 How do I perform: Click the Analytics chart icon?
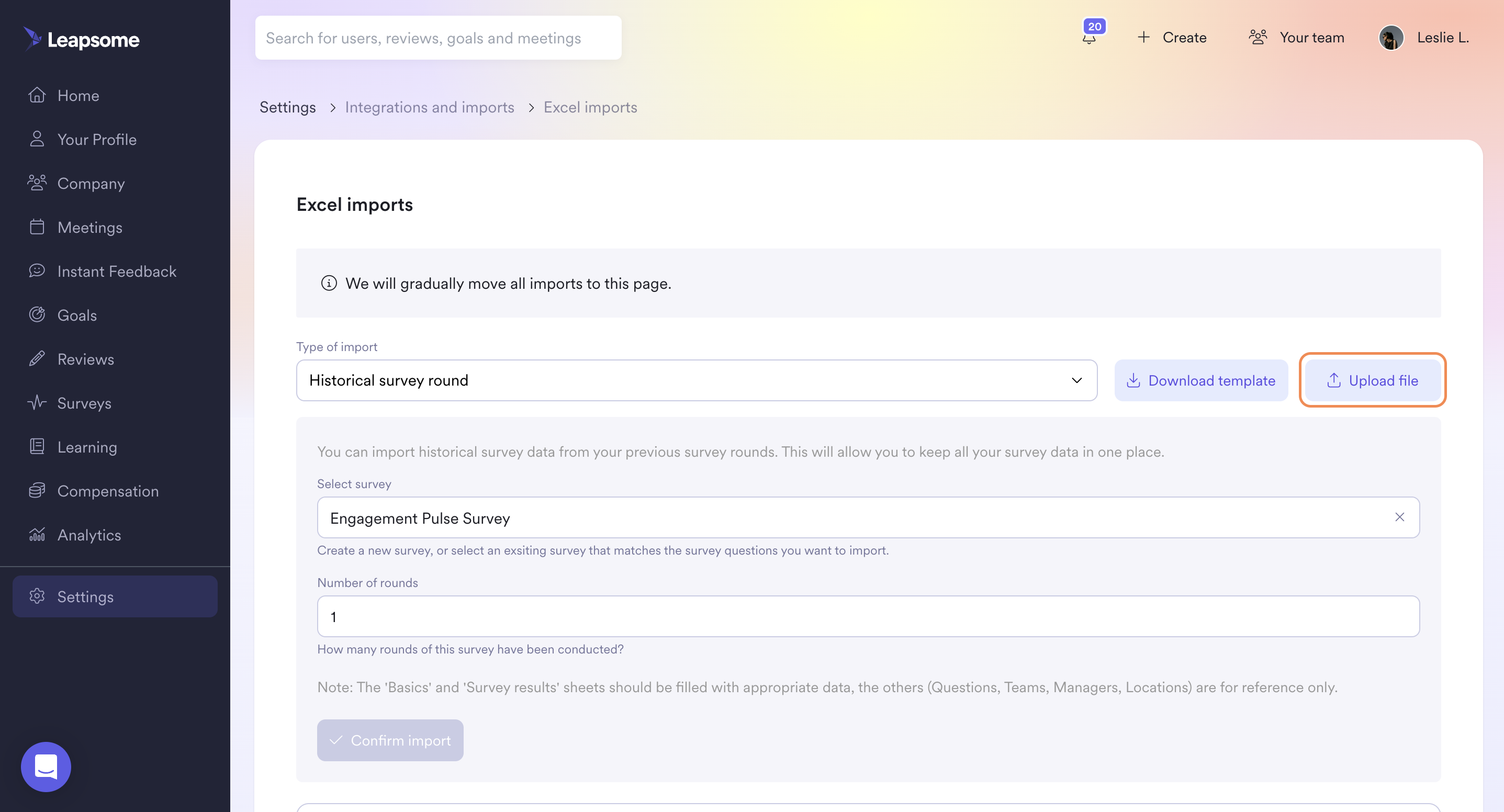(x=37, y=534)
